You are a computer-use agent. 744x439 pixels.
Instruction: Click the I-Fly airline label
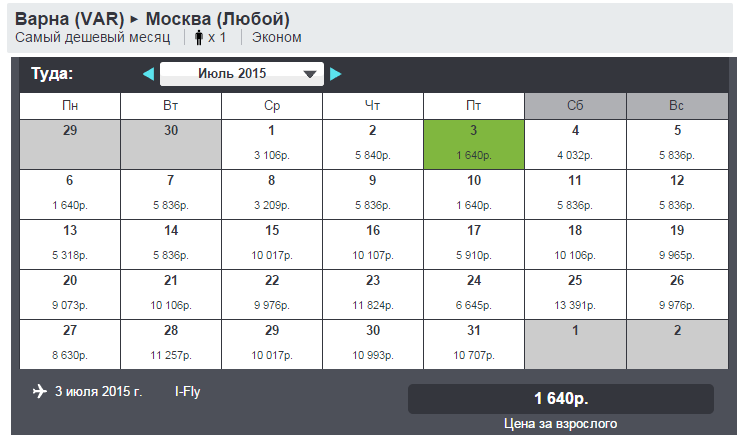187,392
